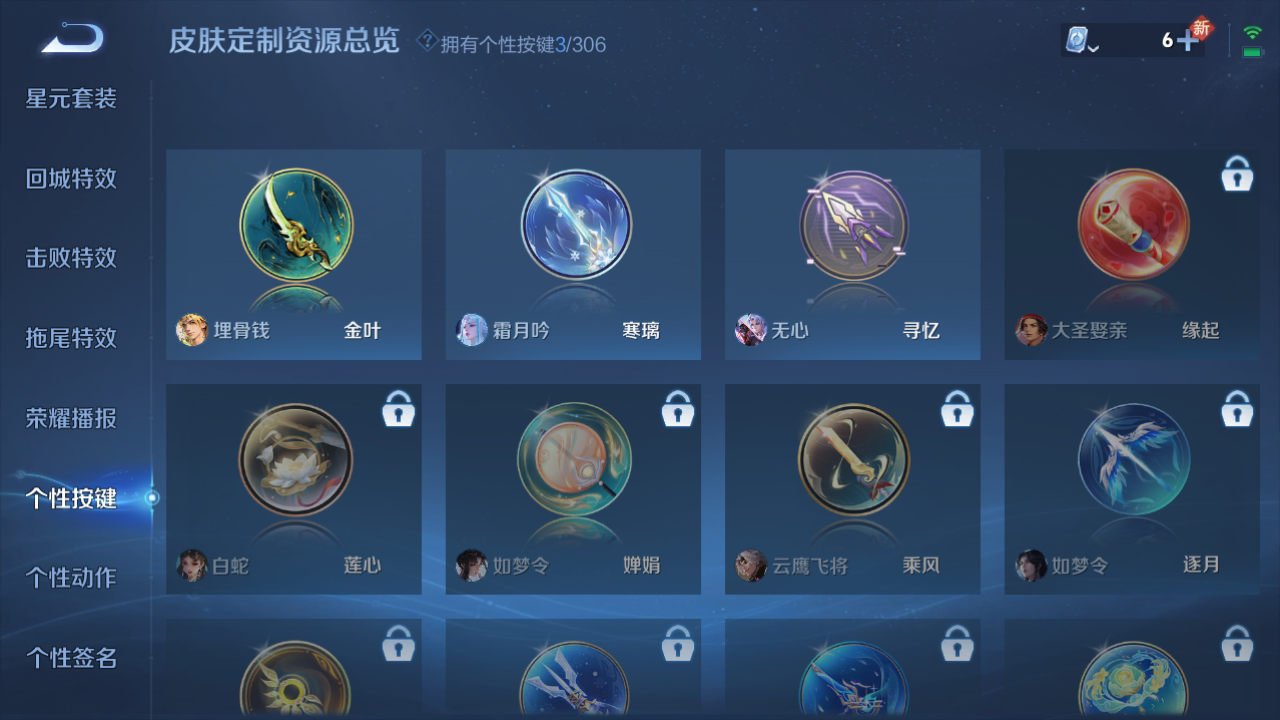Click the lock icon on 莲心 card

point(398,409)
